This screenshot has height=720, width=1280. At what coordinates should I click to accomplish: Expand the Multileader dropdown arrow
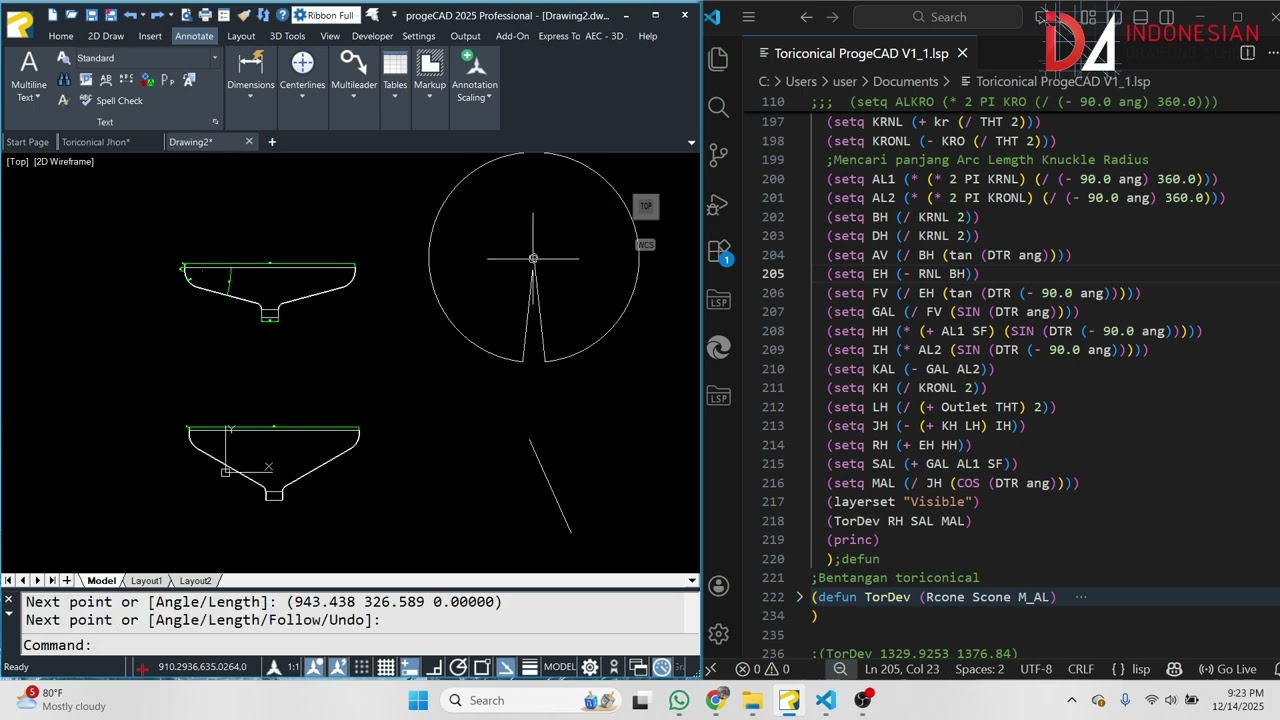coord(354,97)
